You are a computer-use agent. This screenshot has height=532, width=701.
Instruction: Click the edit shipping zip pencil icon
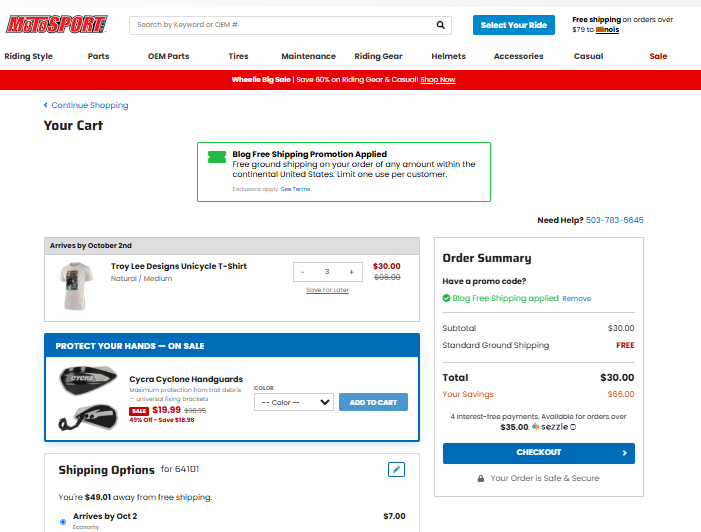tap(396, 469)
